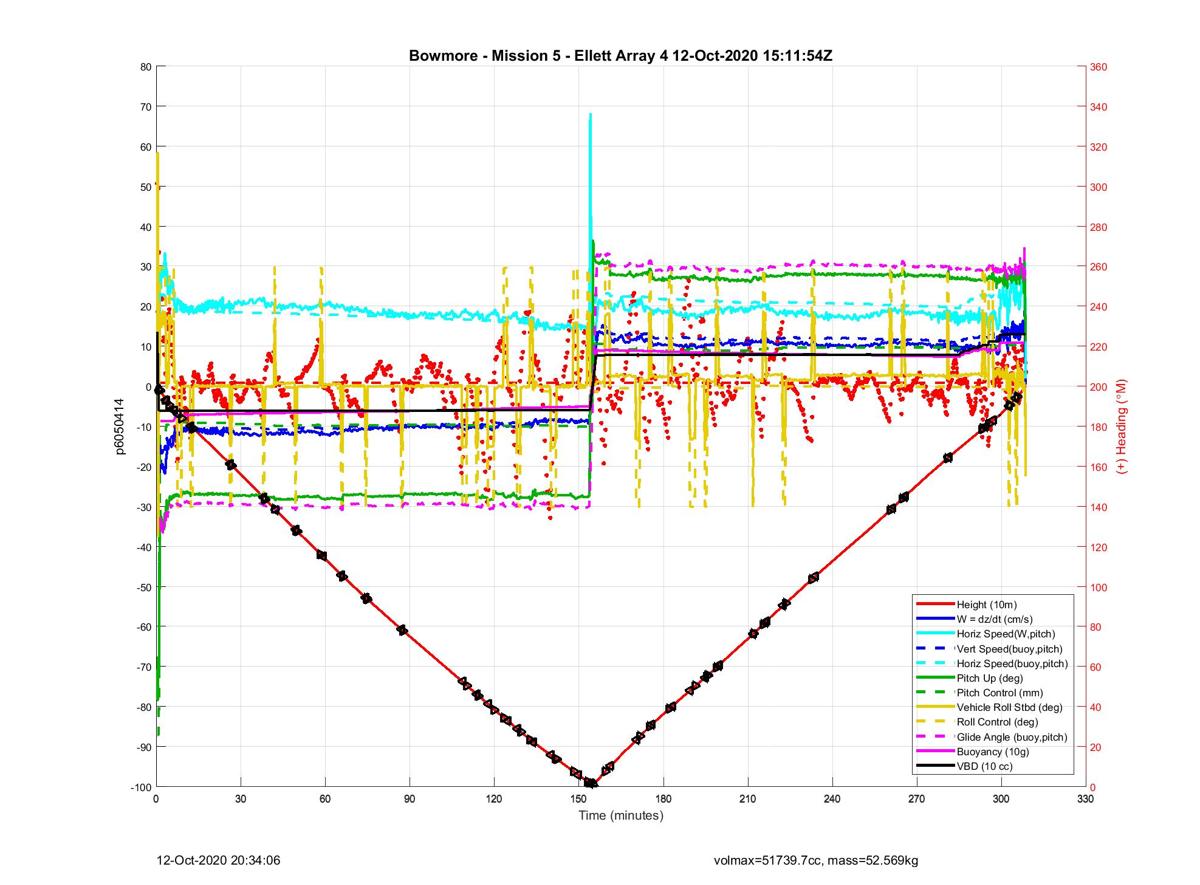
Task: Click the 260 tick on the heading axis
Action: pyautogui.click(x=1098, y=267)
